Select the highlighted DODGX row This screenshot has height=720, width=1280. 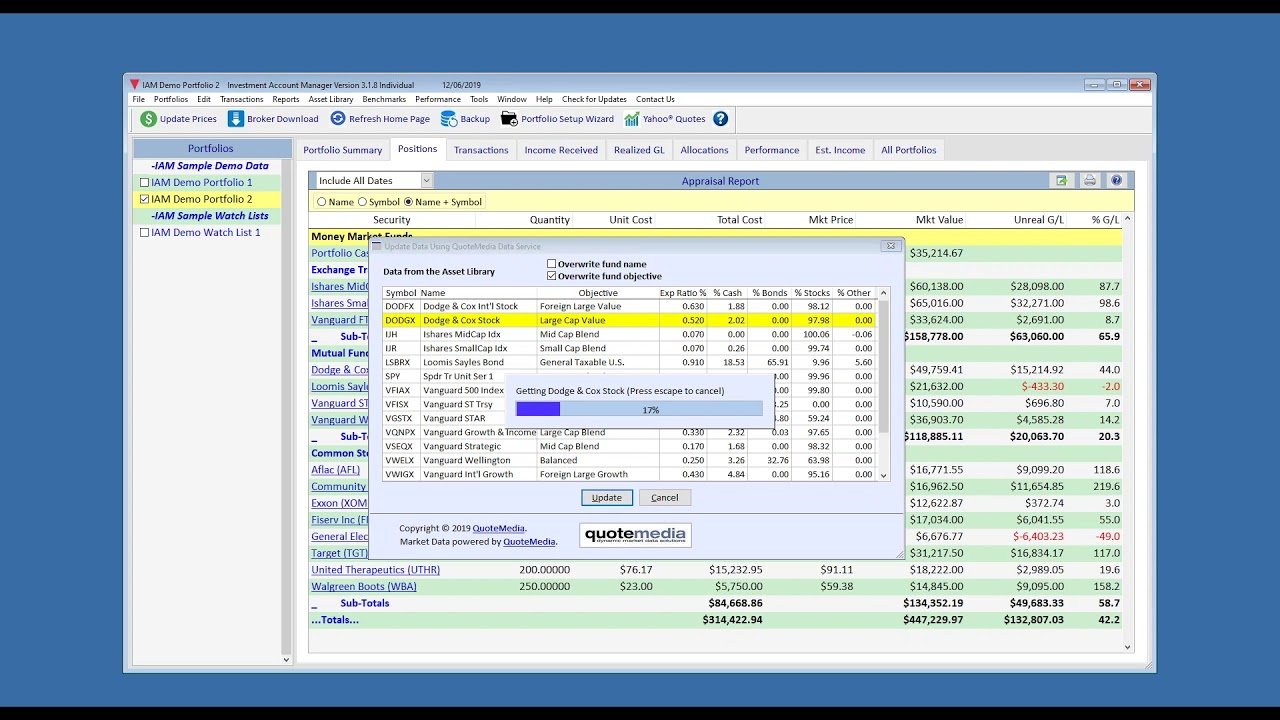[629, 320]
